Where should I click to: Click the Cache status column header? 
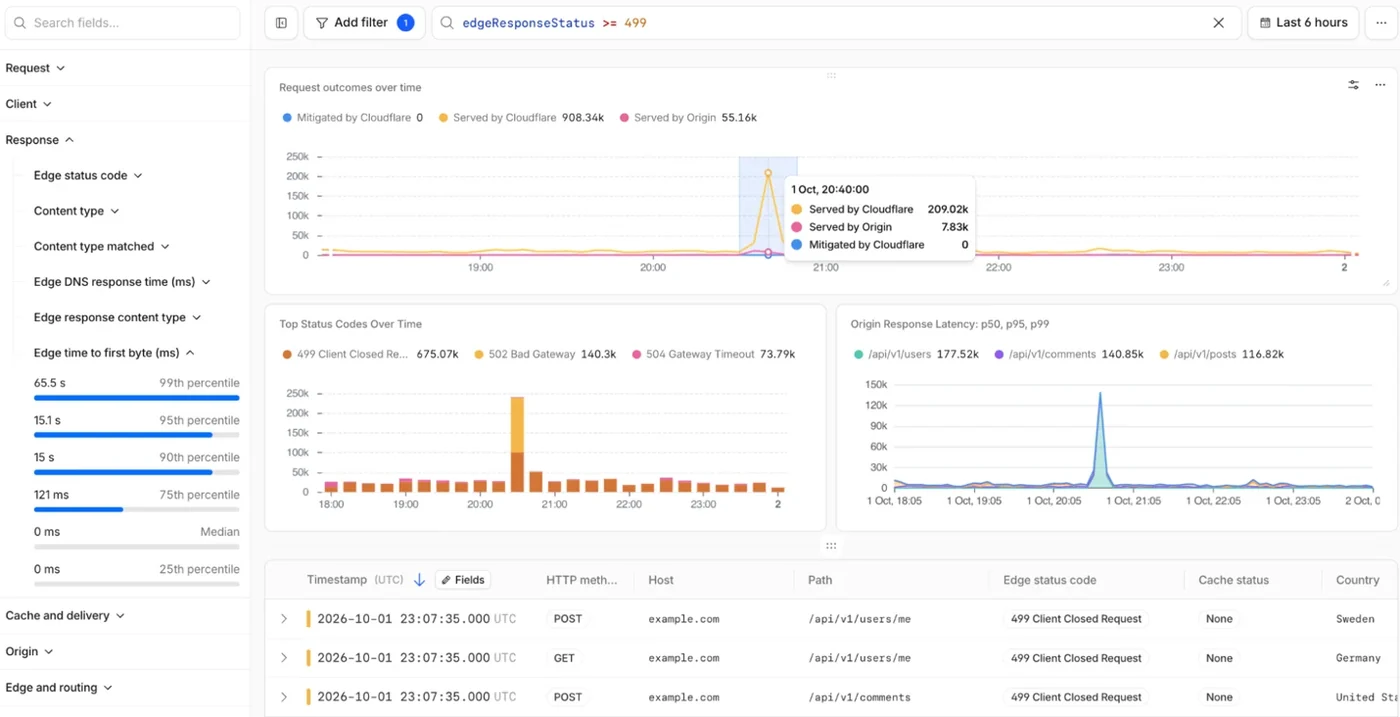click(1234, 580)
